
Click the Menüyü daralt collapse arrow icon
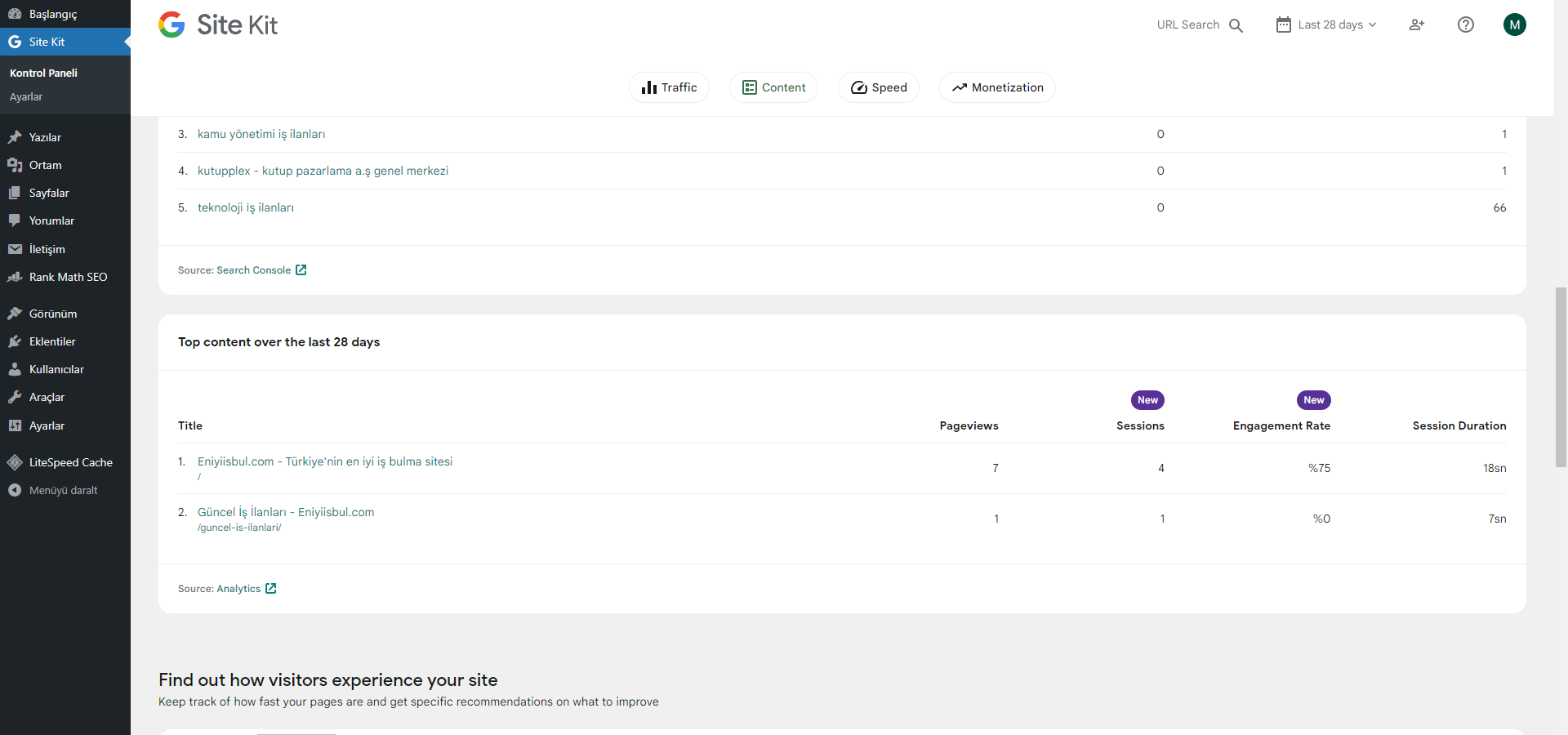point(15,490)
